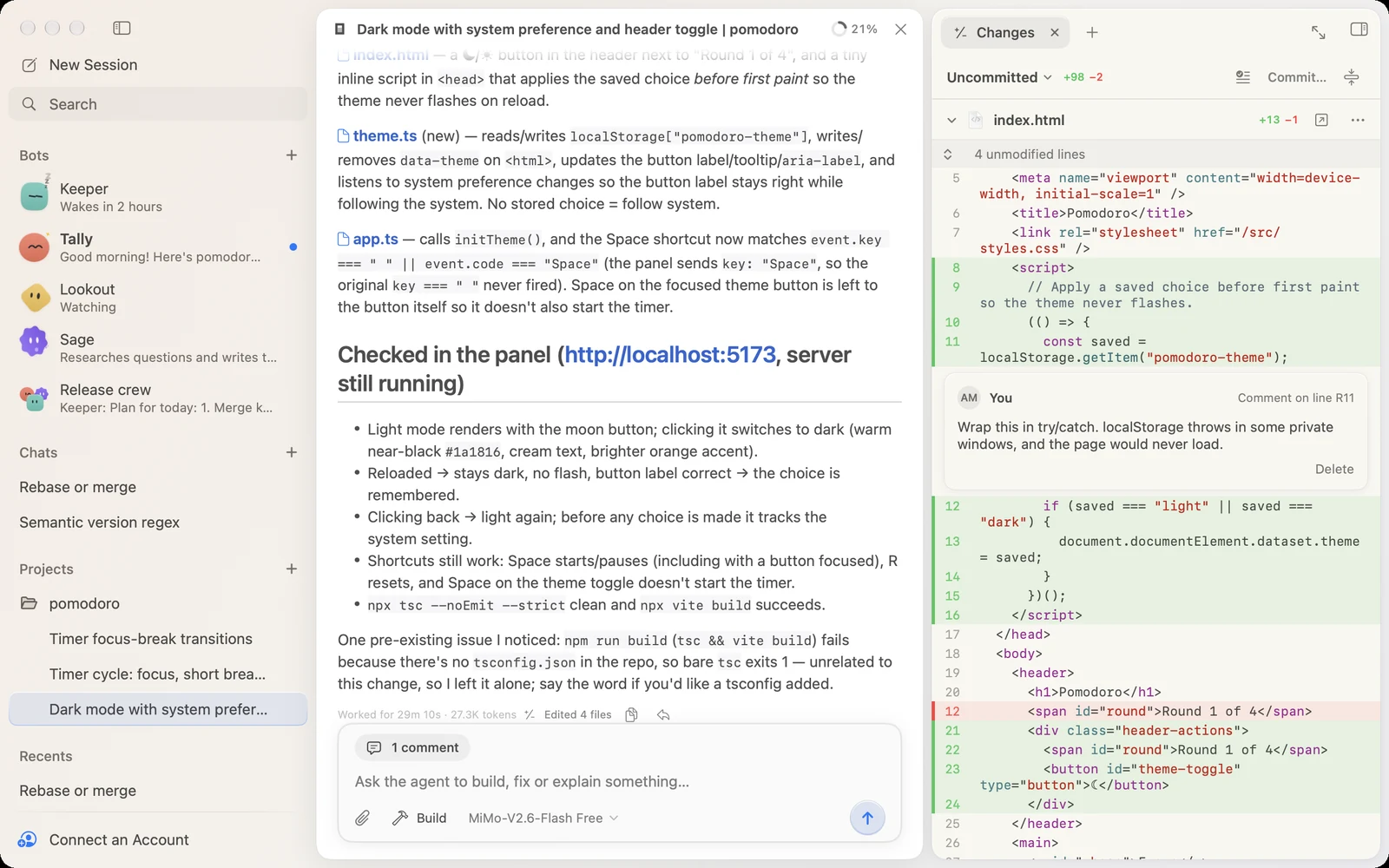Focus the 'Ask the agent' input box
Viewport: 1389px width, 868px height.
[x=619, y=782]
